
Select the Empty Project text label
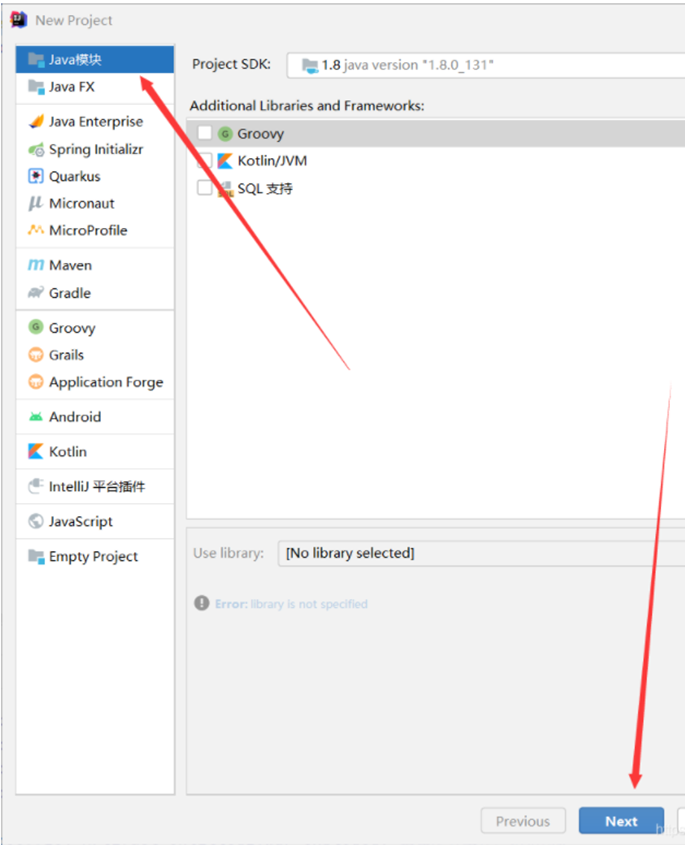[93, 557]
